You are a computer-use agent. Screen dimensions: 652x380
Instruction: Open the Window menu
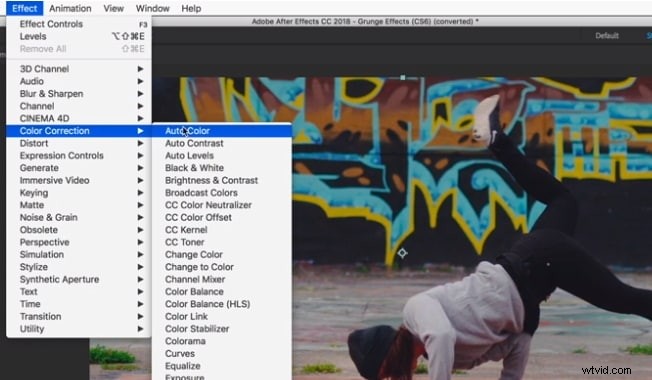pyautogui.click(x=153, y=8)
